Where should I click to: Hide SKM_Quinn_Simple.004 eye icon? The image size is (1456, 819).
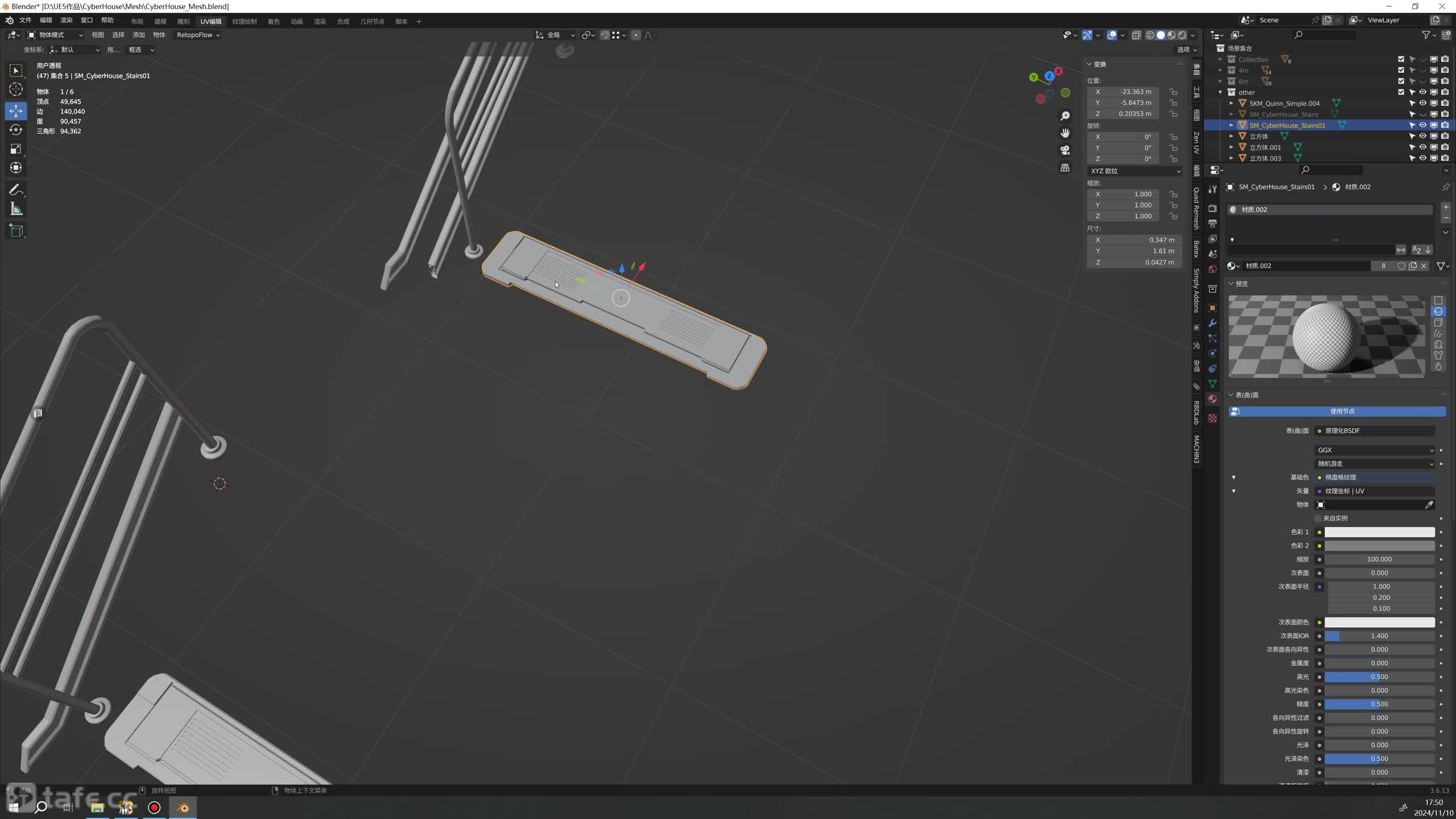coord(1423,104)
